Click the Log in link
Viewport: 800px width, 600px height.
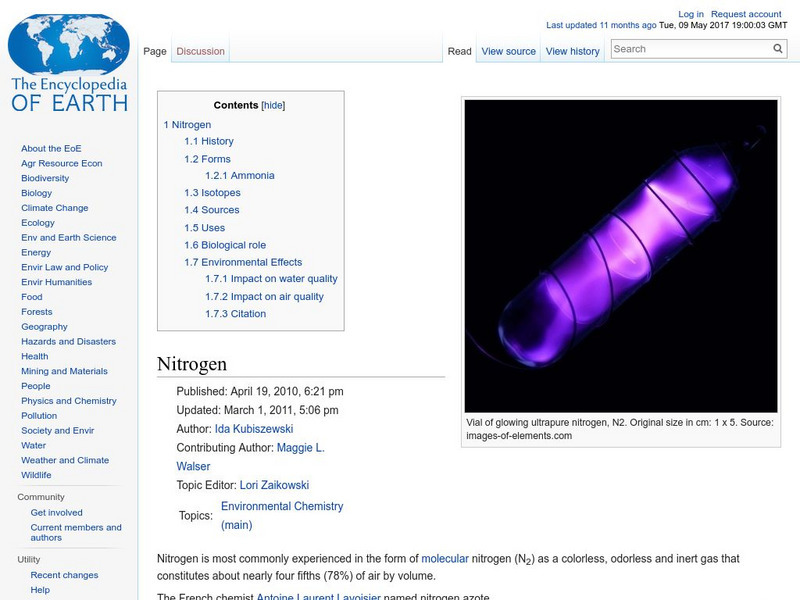point(690,13)
